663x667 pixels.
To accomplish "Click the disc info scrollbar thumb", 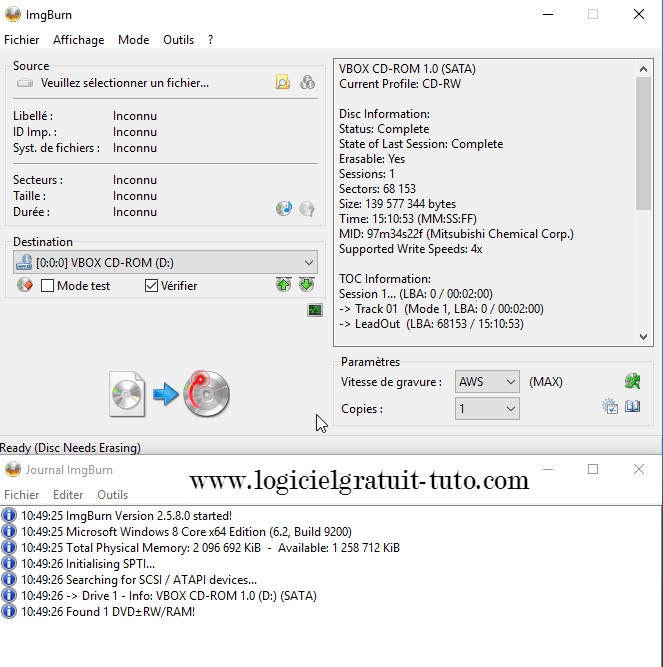I will 643,143.
